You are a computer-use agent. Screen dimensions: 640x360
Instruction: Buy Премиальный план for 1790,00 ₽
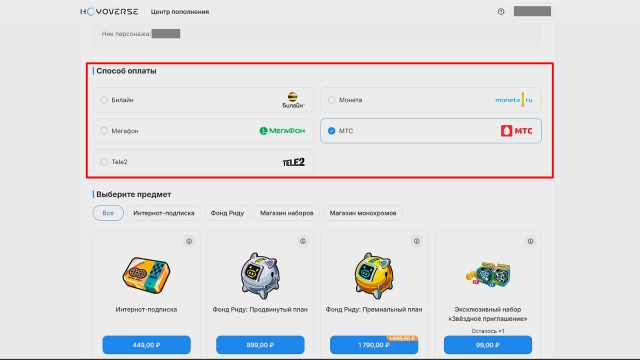click(x=374, y=345)
